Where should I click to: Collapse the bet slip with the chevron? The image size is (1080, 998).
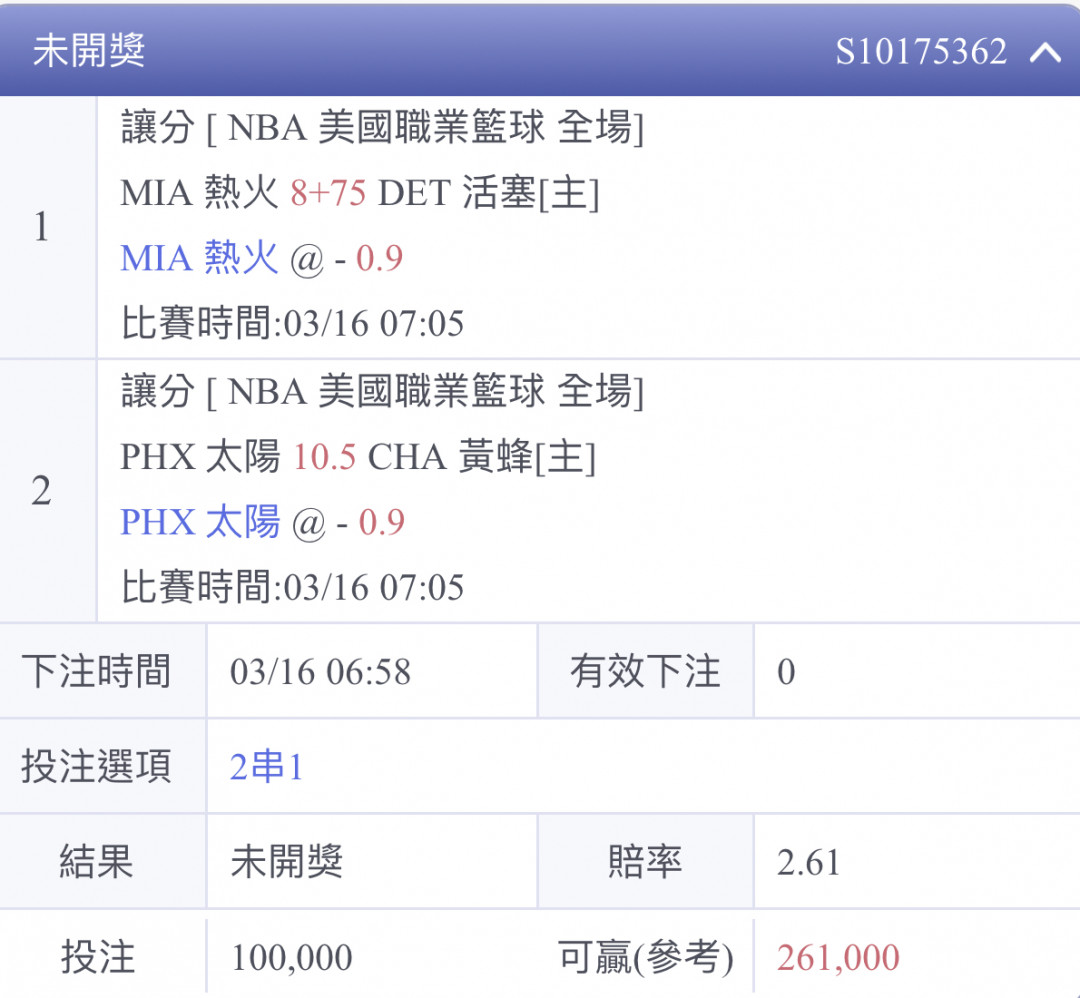click(1045, 51)
